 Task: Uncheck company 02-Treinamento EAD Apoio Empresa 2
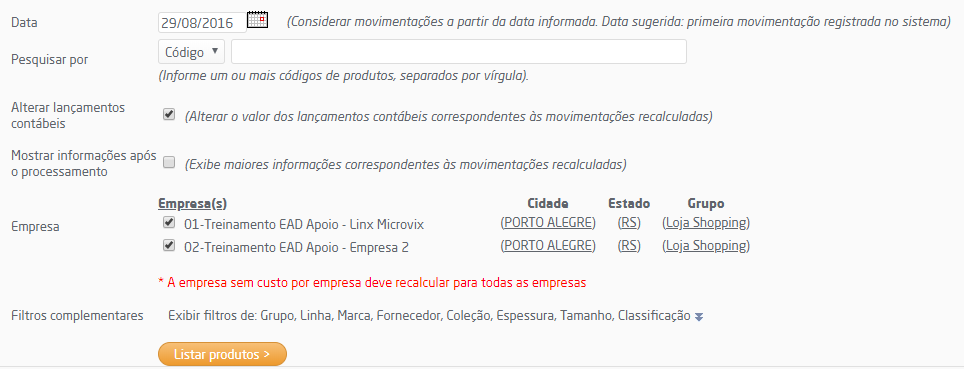click(168, 245)
